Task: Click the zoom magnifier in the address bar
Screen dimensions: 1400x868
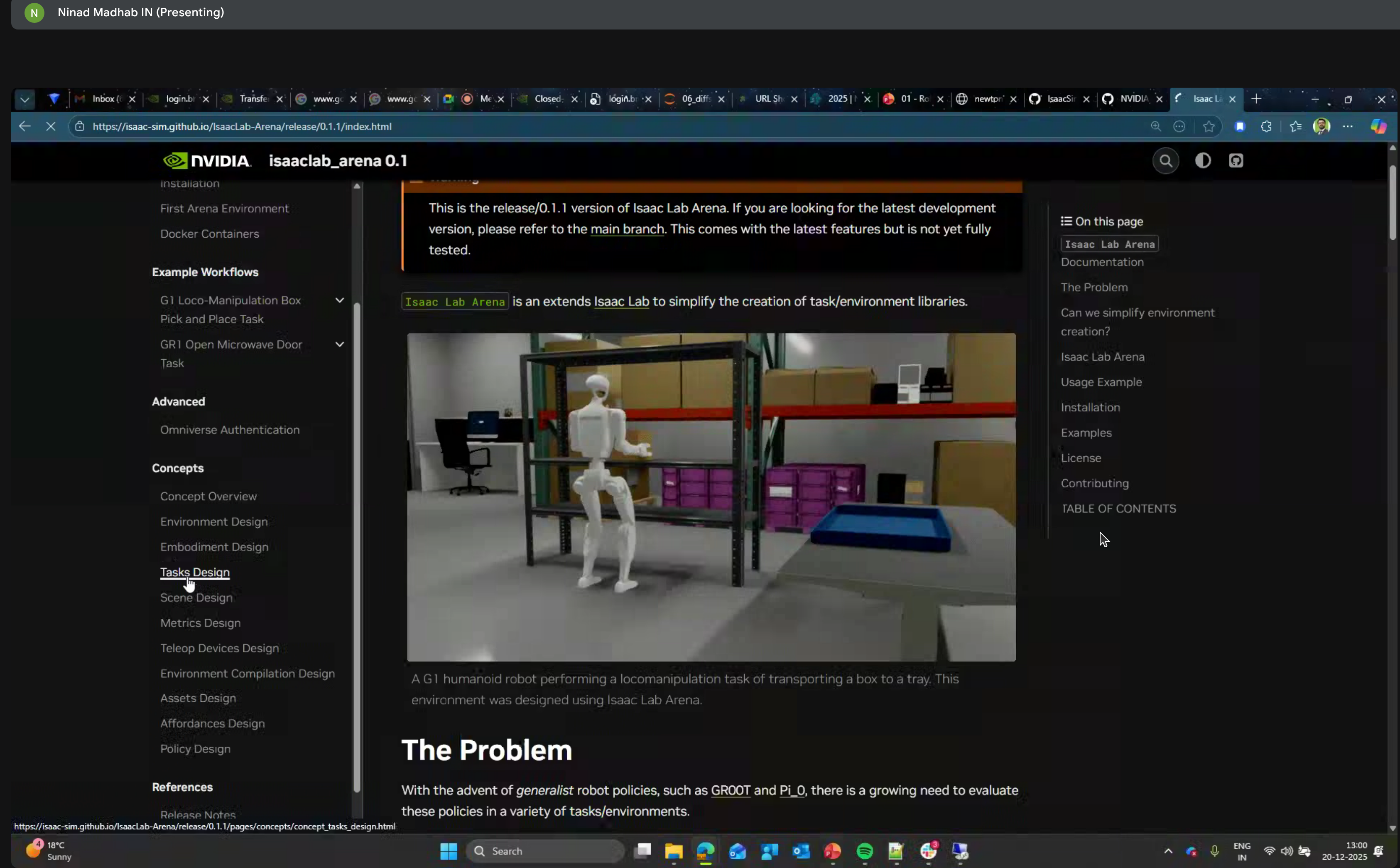Action: 1156,126
